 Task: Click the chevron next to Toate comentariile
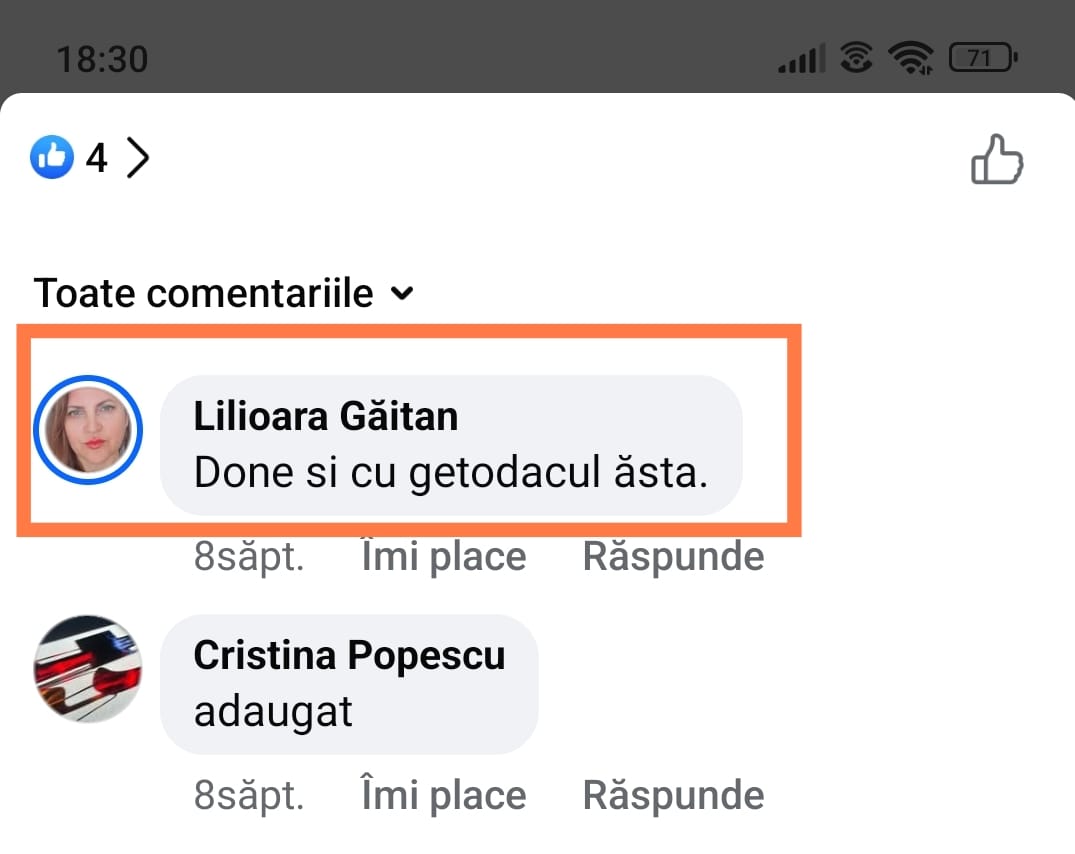(402, 293)
